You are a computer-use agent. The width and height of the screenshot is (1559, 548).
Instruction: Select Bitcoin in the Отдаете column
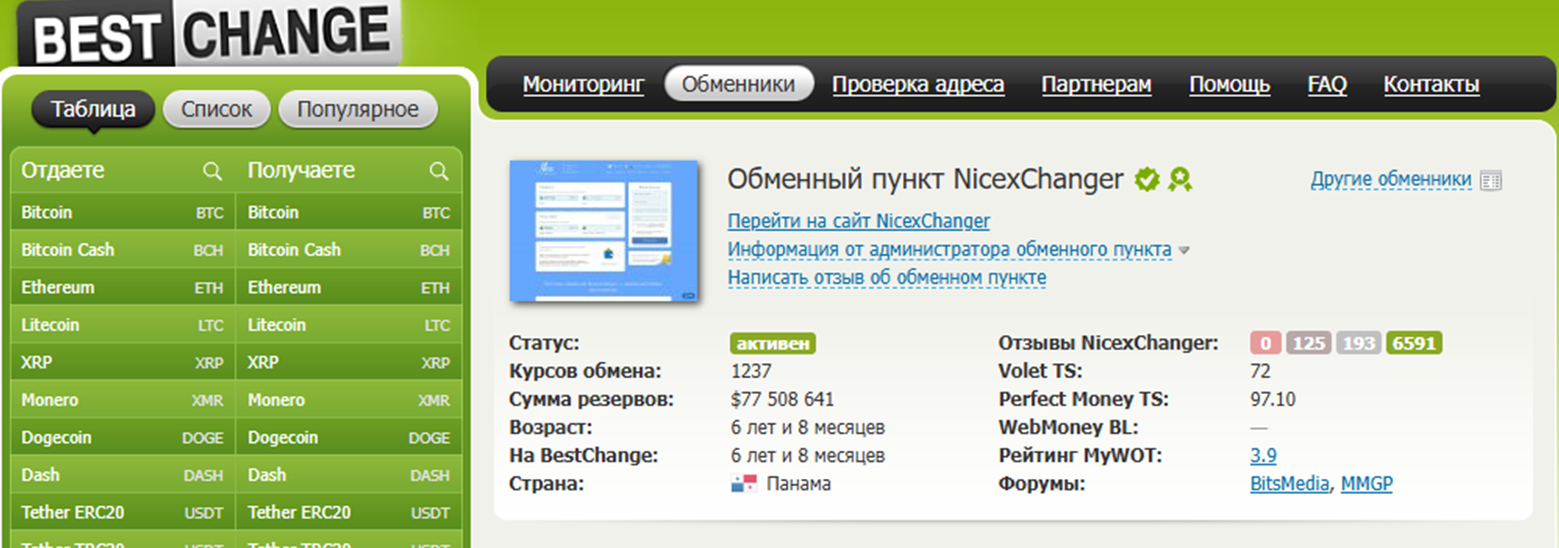[x=47, y=213]
